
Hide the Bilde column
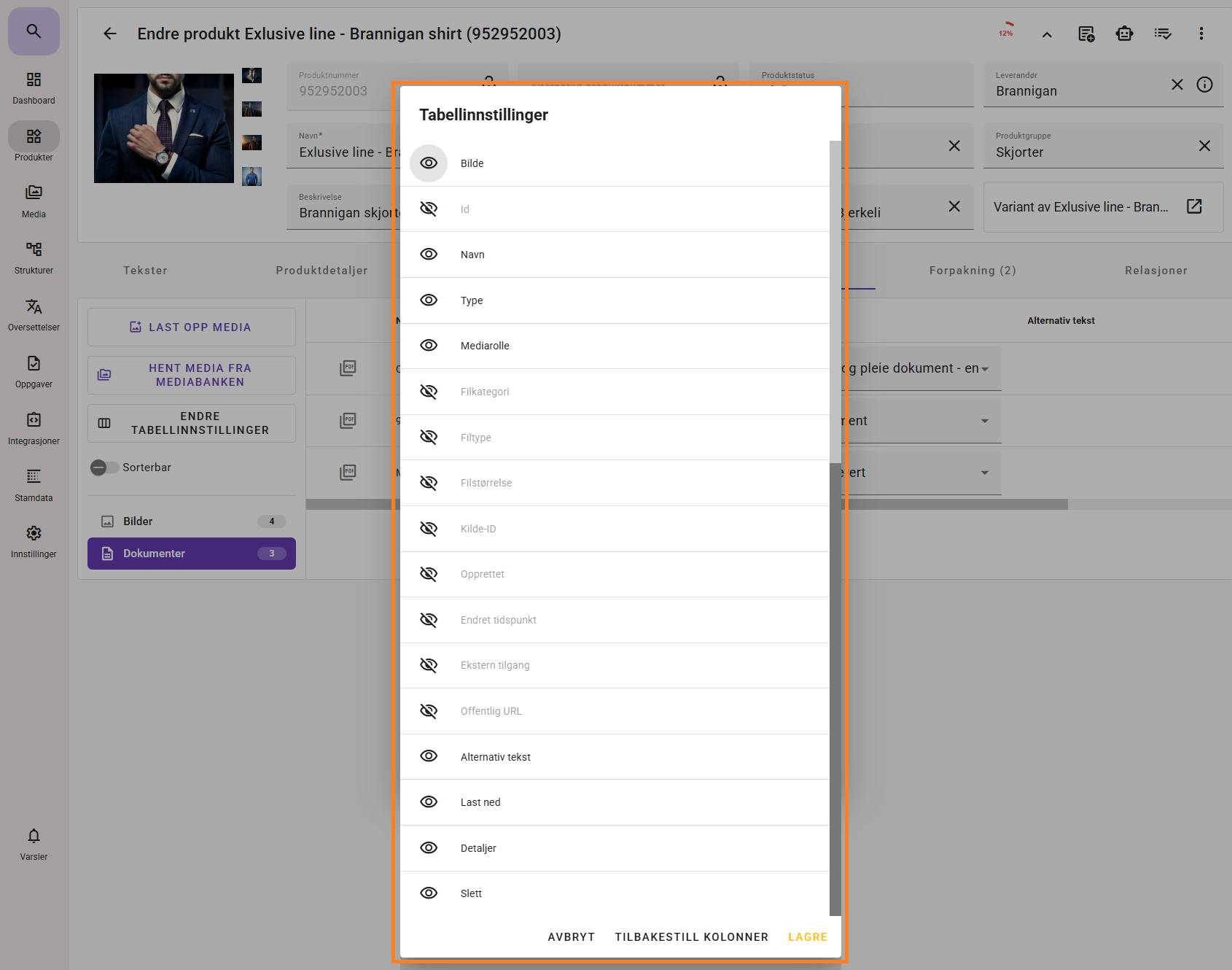tap(429, 163)
